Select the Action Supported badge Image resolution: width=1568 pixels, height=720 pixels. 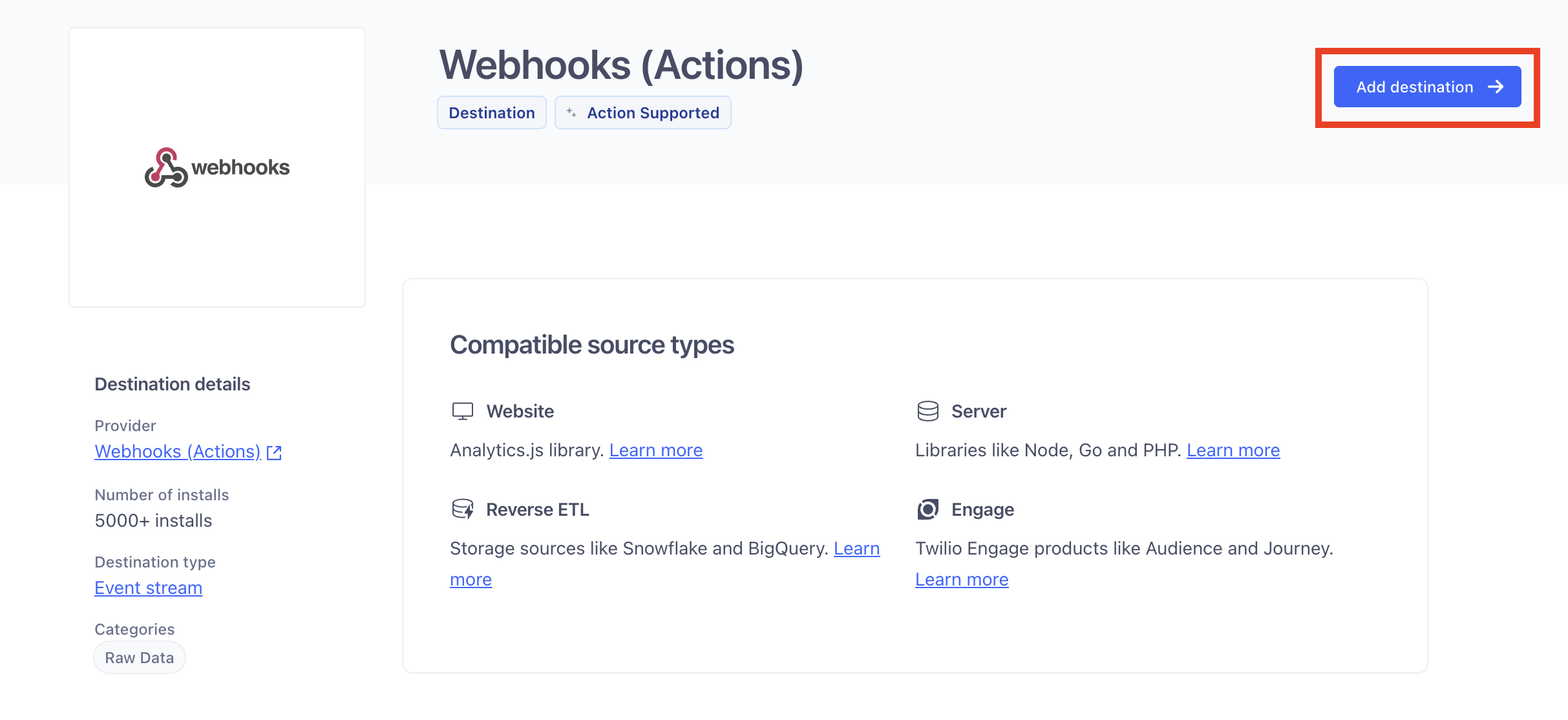tap(643, 113)
